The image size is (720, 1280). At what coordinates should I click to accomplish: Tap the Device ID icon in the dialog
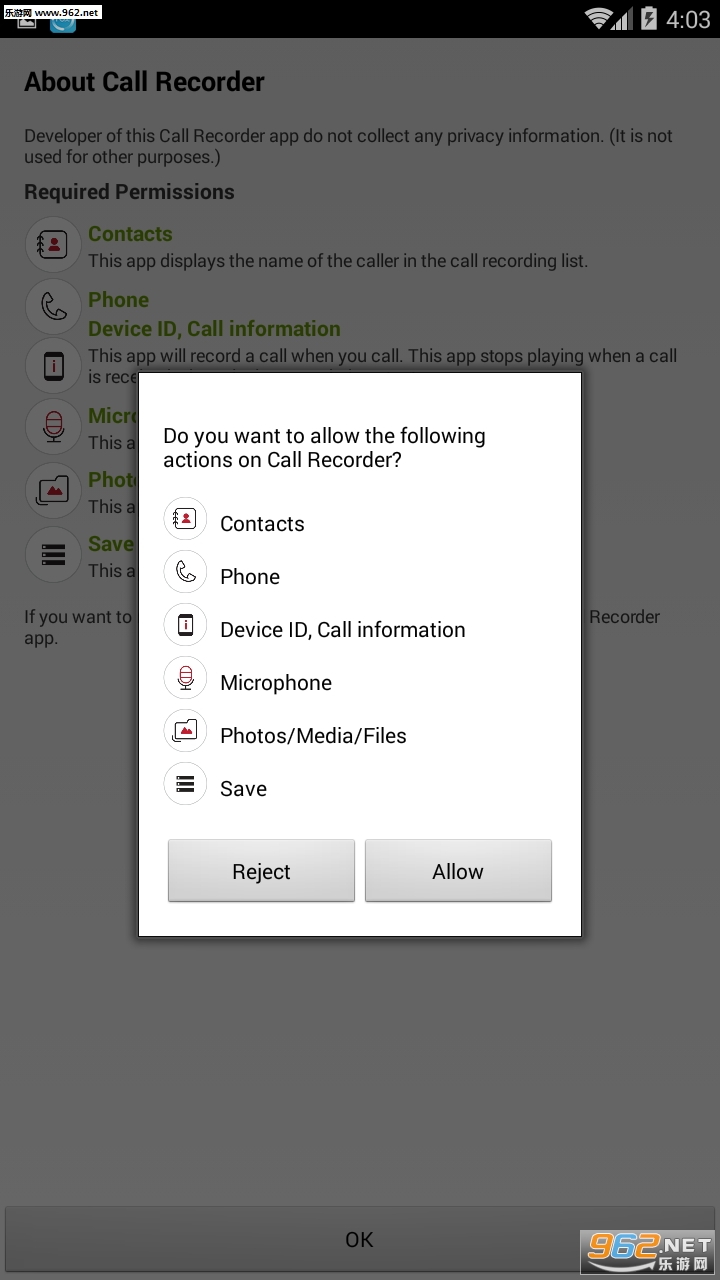[185, 625]
